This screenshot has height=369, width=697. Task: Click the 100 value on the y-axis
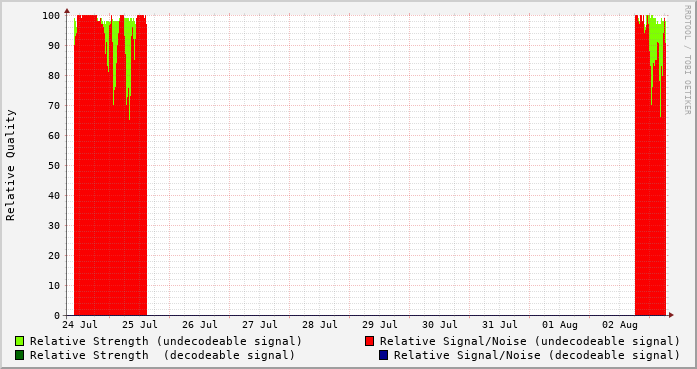51,16
